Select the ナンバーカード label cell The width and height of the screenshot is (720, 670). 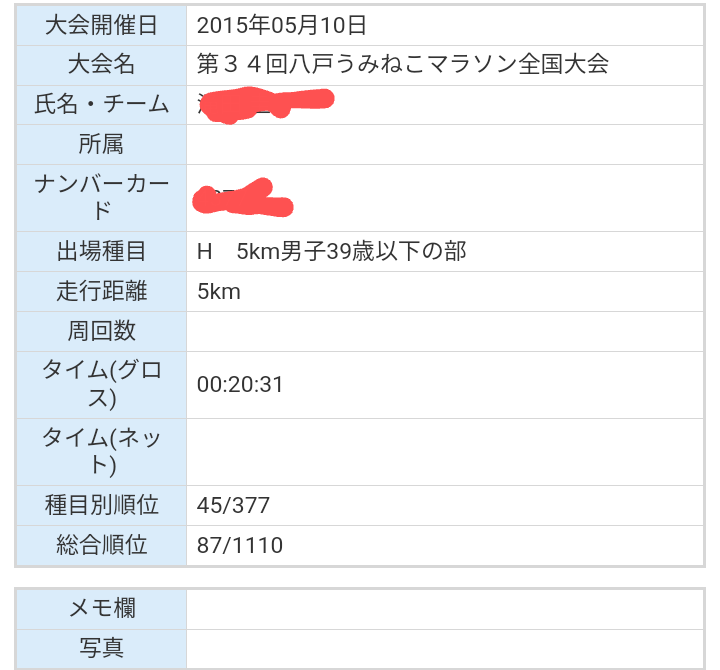[101, 198]
